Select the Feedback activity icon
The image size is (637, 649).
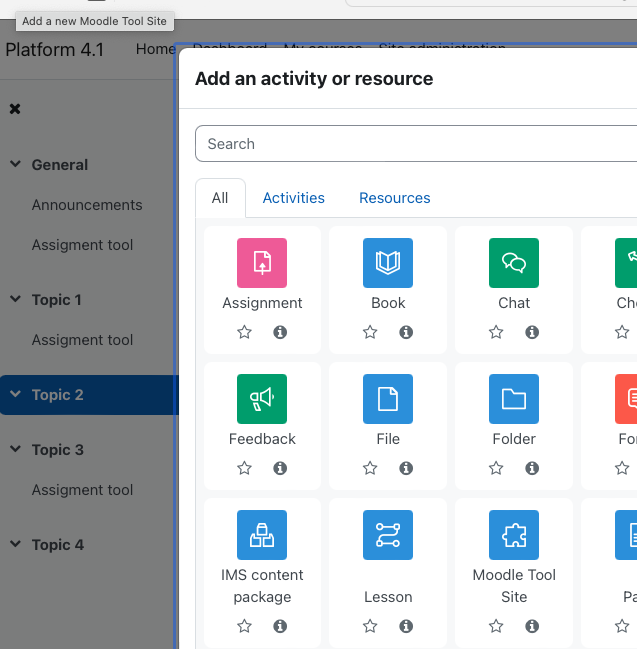262,399
